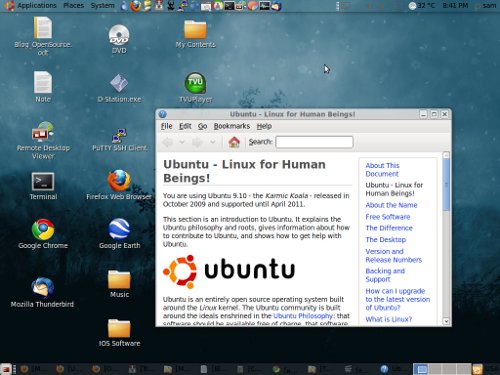The image size is (500, 375).
Task: Open Remote Desktop Viewer launcher
Action: [x=43, y=140]
